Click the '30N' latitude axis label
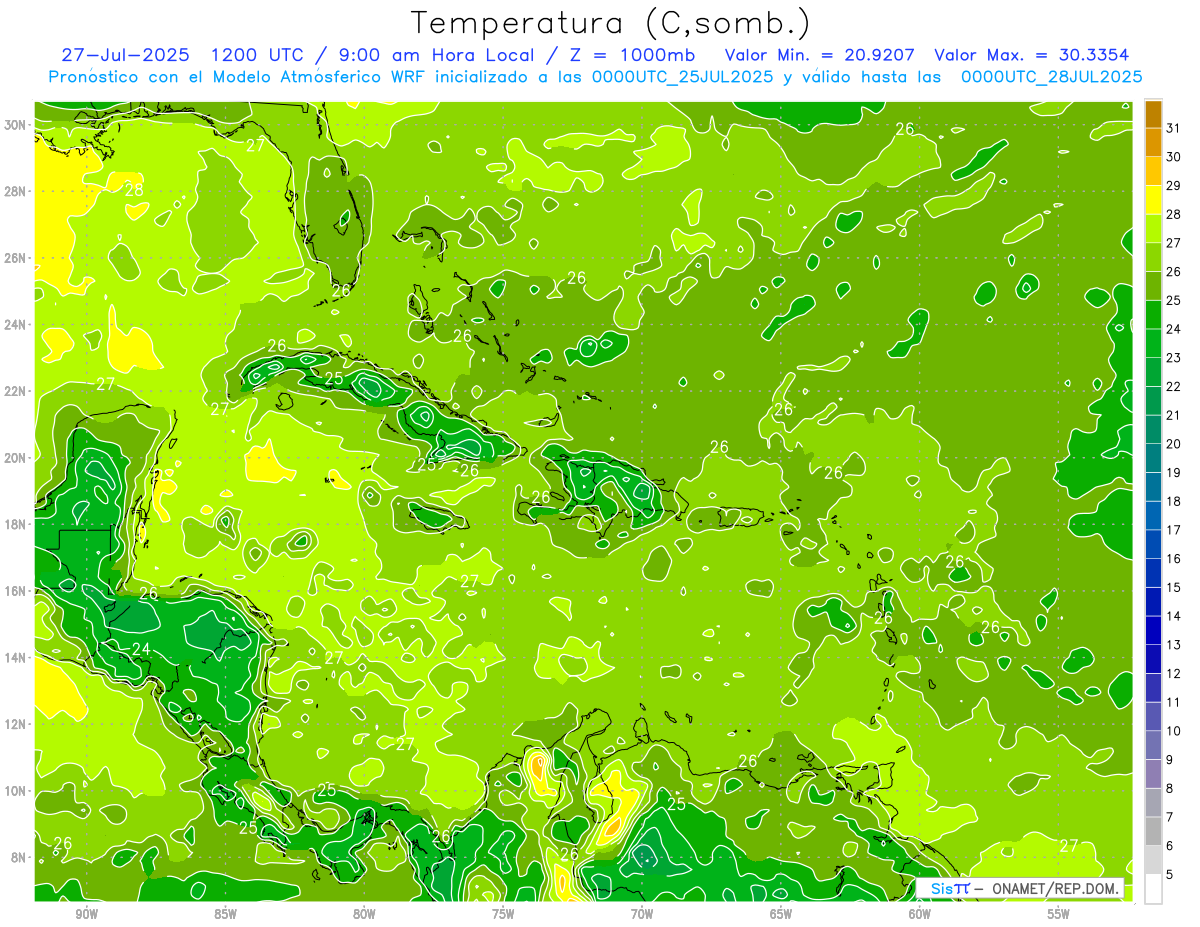1200x927 pixels. [x=17, y=125]
